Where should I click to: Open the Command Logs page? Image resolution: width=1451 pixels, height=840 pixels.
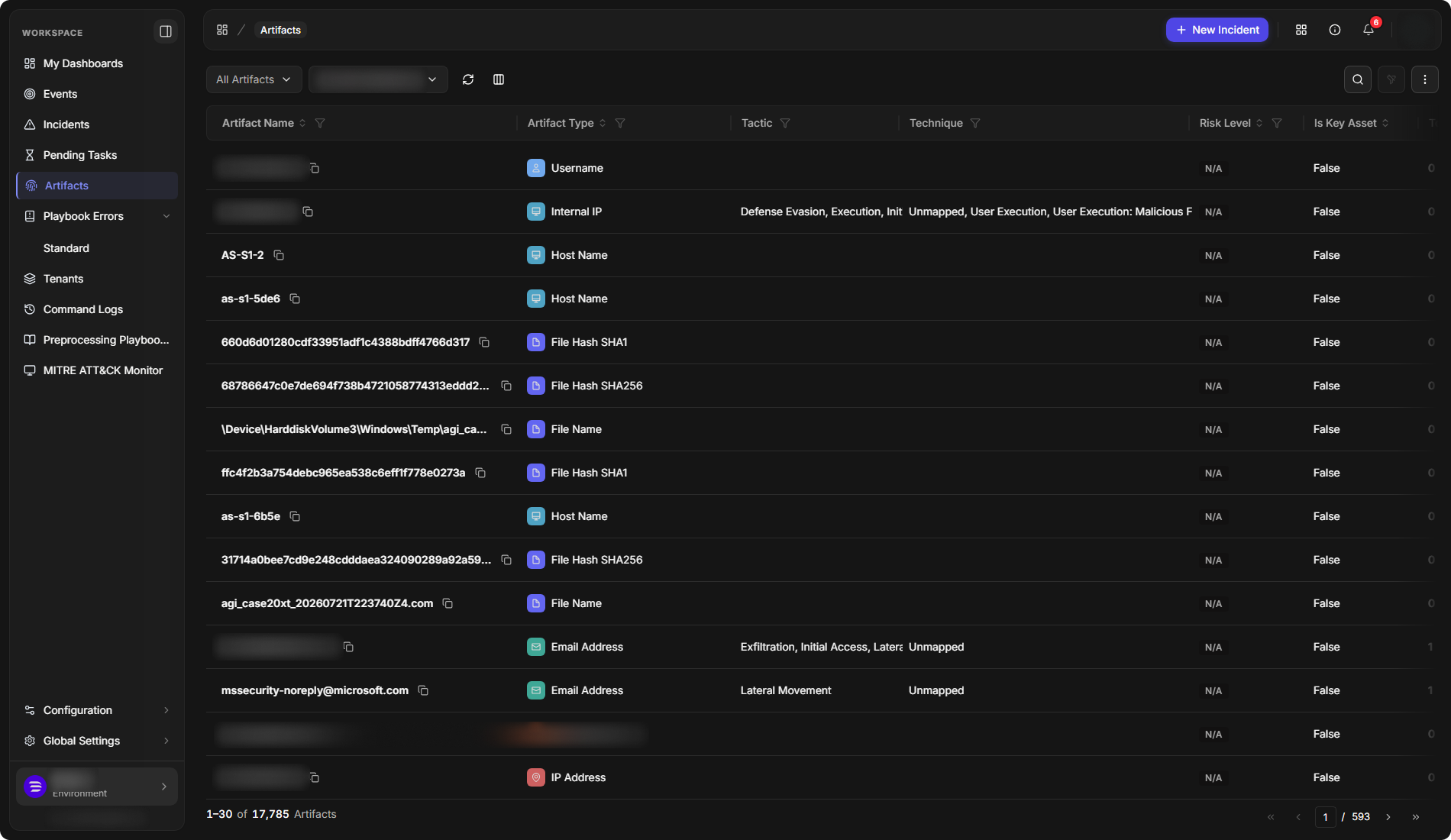[x=96, y=309]
